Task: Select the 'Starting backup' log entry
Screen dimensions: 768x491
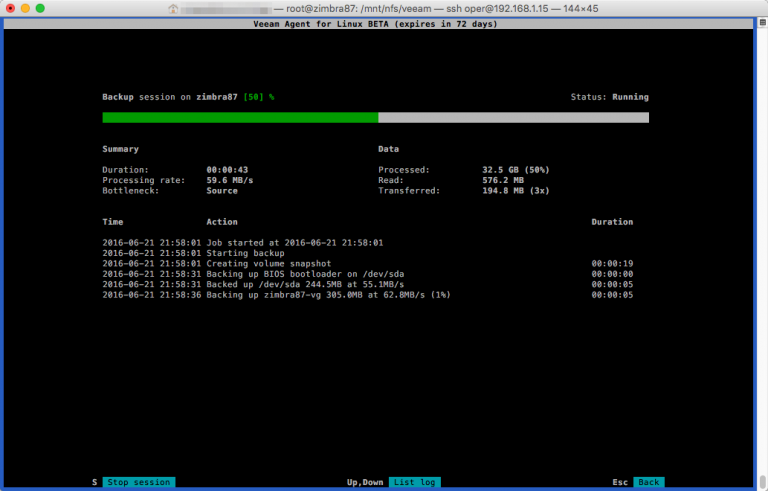Action: 193,253
